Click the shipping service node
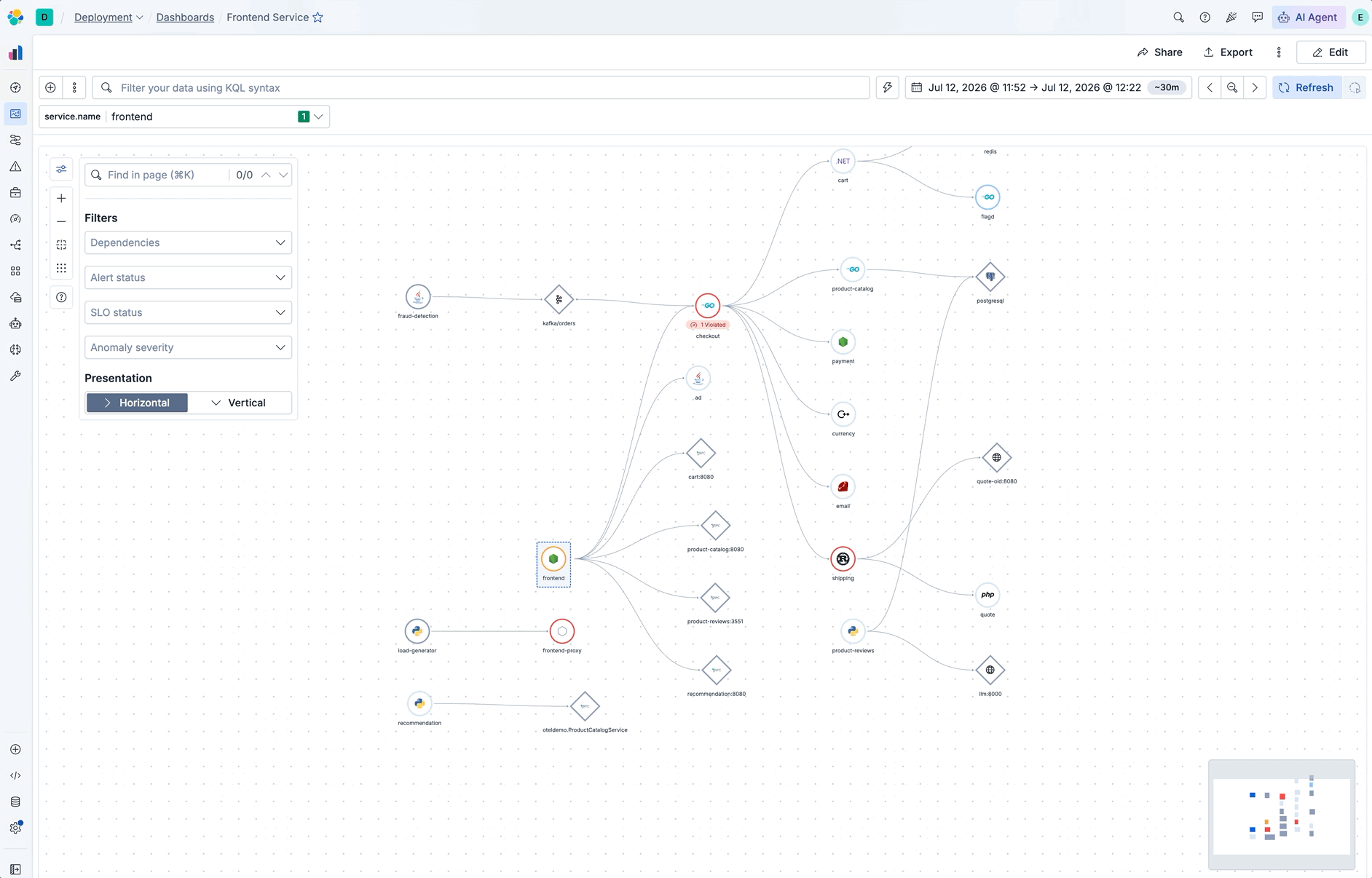 (843, 559)
